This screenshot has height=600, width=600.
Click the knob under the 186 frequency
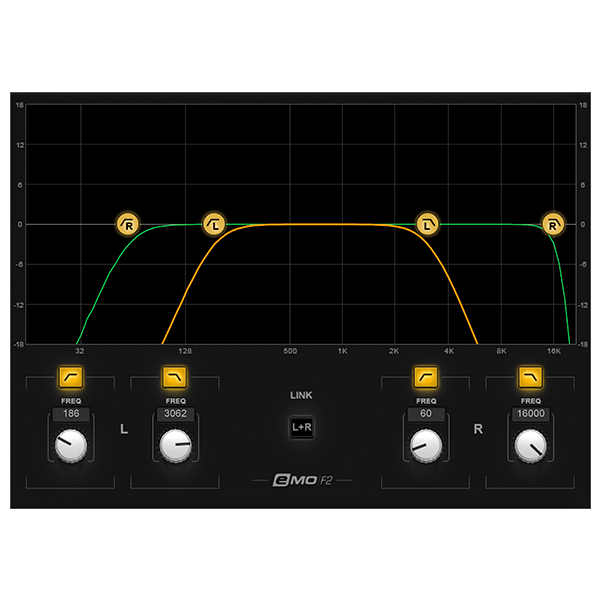70,443
